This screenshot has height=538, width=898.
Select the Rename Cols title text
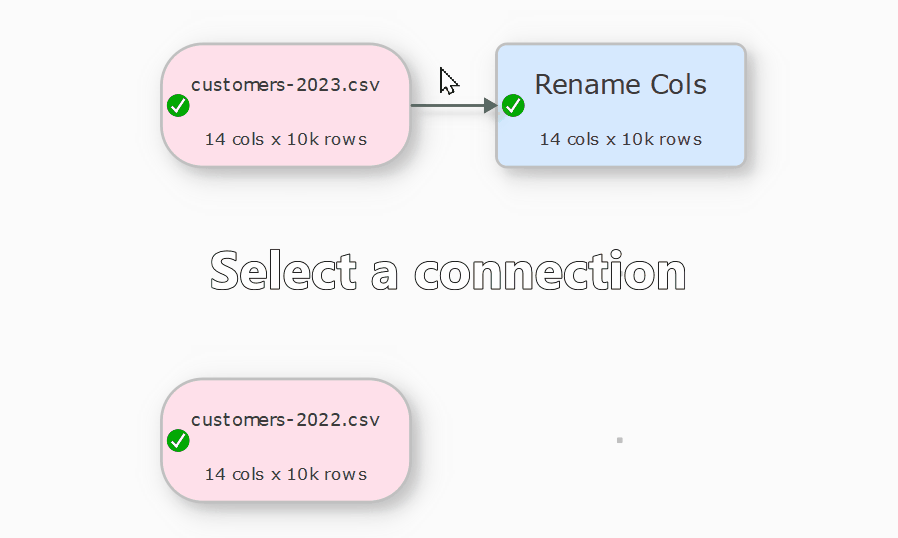[620, 85]
